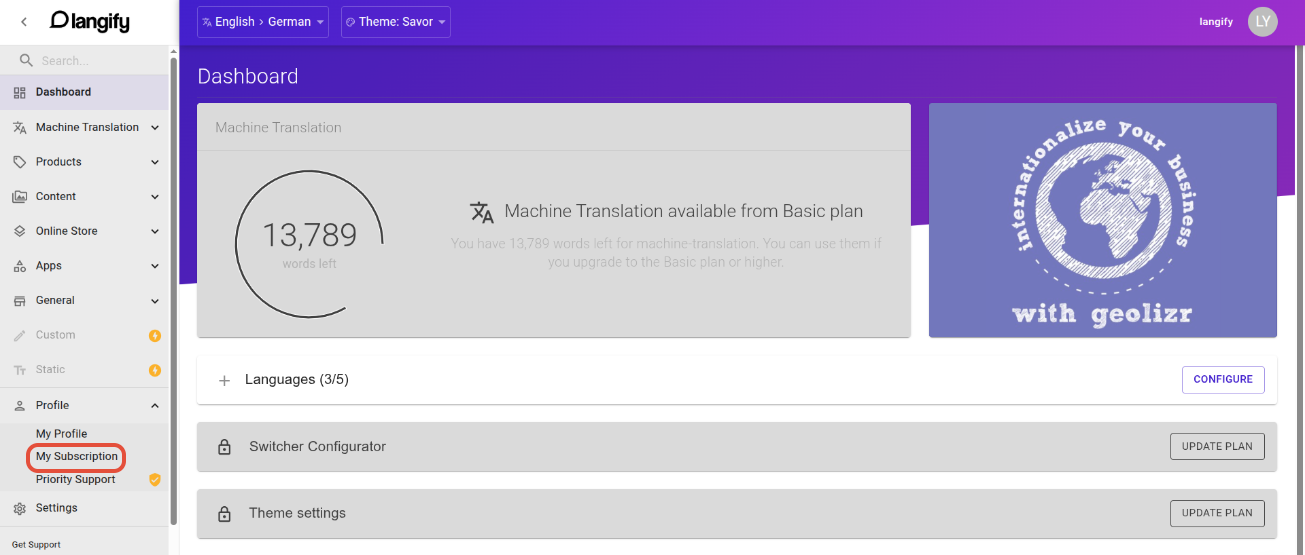This screenshot has height=555, width=1305.
Task: Click the lock icon on Theme settings
Action: [x=225, y=514]
